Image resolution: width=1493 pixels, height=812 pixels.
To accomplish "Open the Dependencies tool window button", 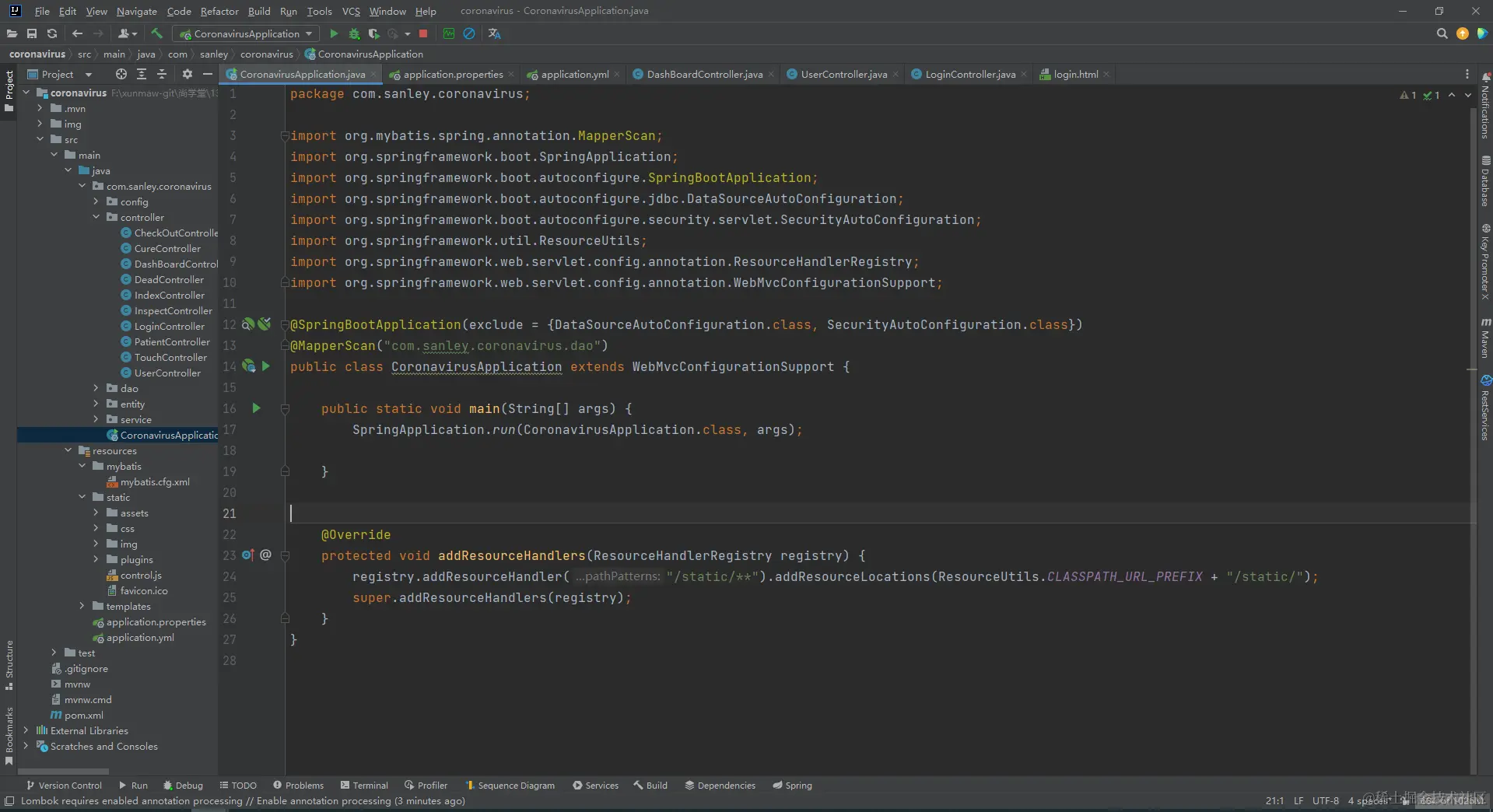I will (720, 786).
